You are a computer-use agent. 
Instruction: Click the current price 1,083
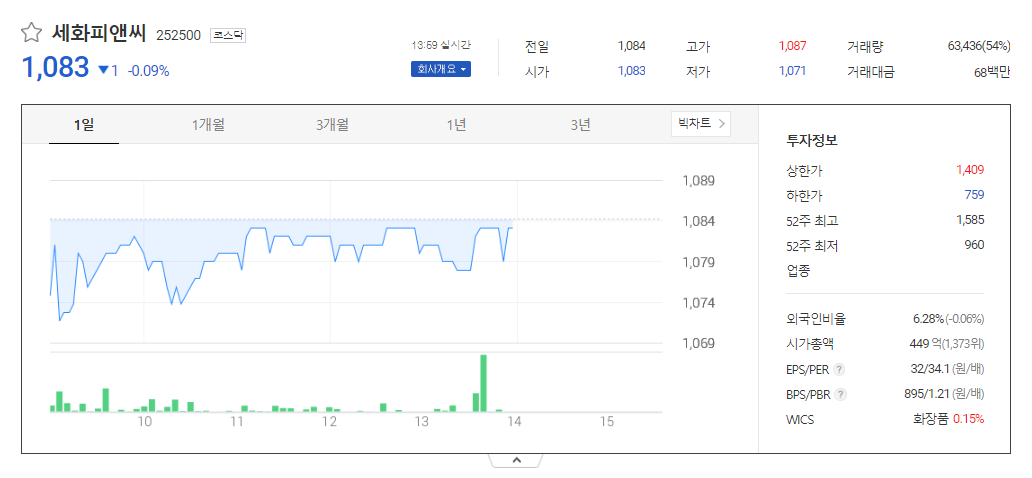coord(55,67)
